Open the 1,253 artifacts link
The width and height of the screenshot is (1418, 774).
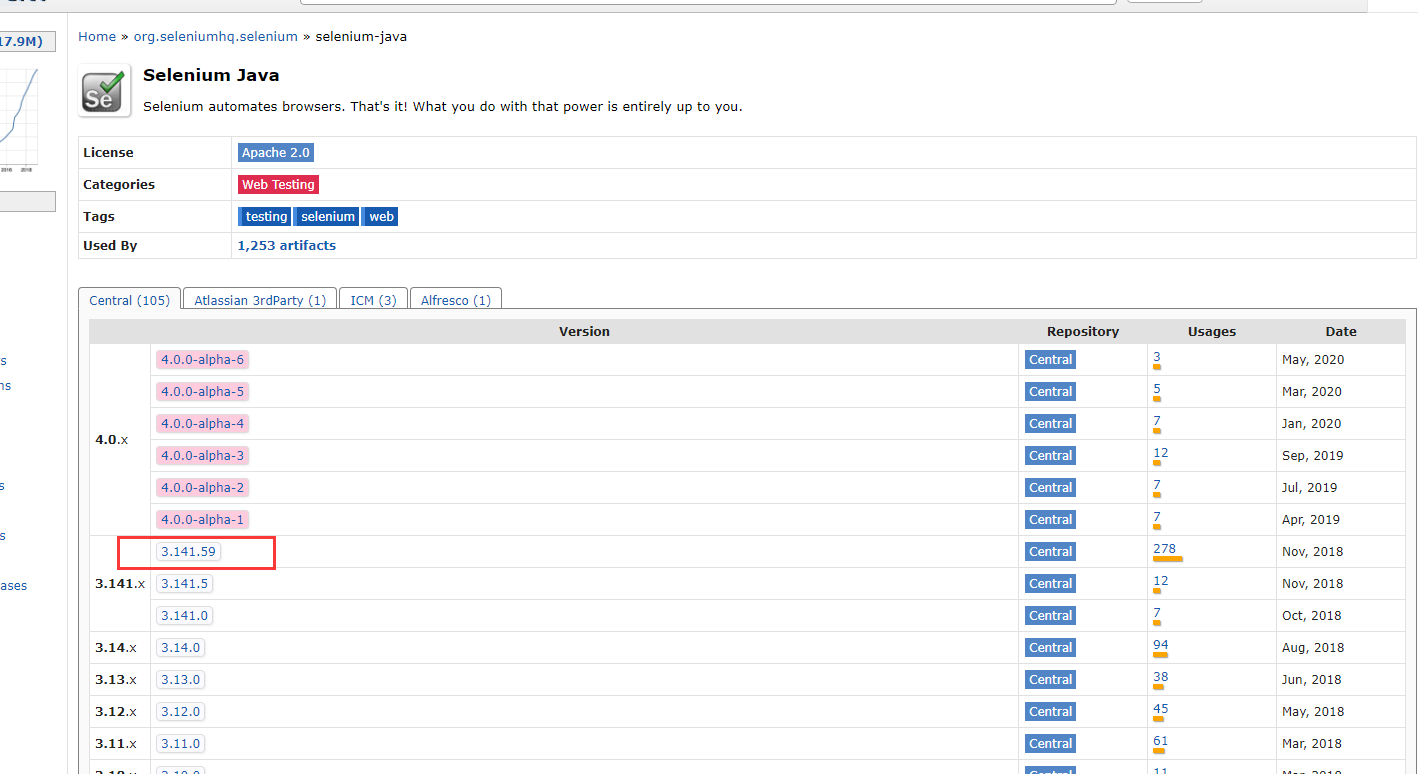click(x=287, y=245)
